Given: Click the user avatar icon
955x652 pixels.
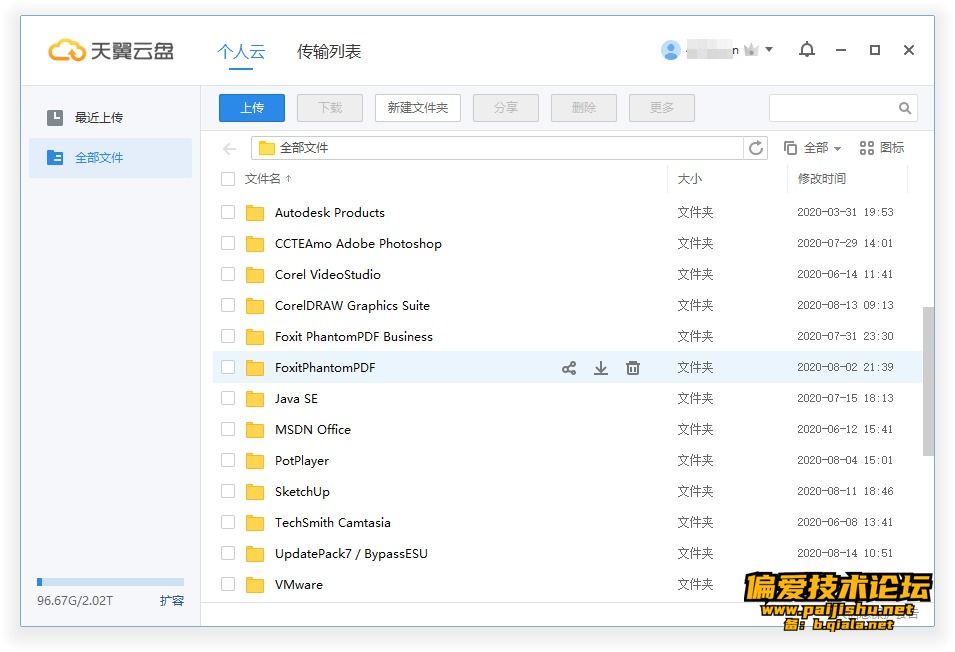Looking at the screenshot, I should [671, 50].
